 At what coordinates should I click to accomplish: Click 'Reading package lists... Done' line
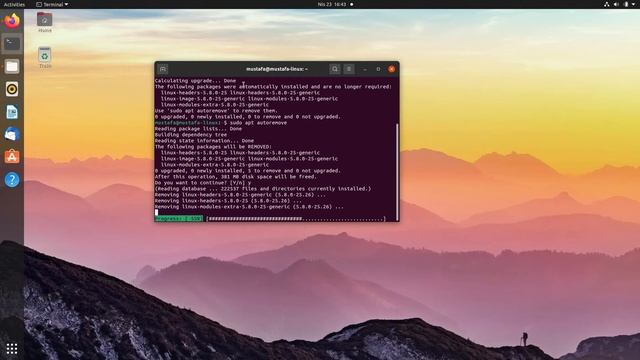tap(198, 129)
